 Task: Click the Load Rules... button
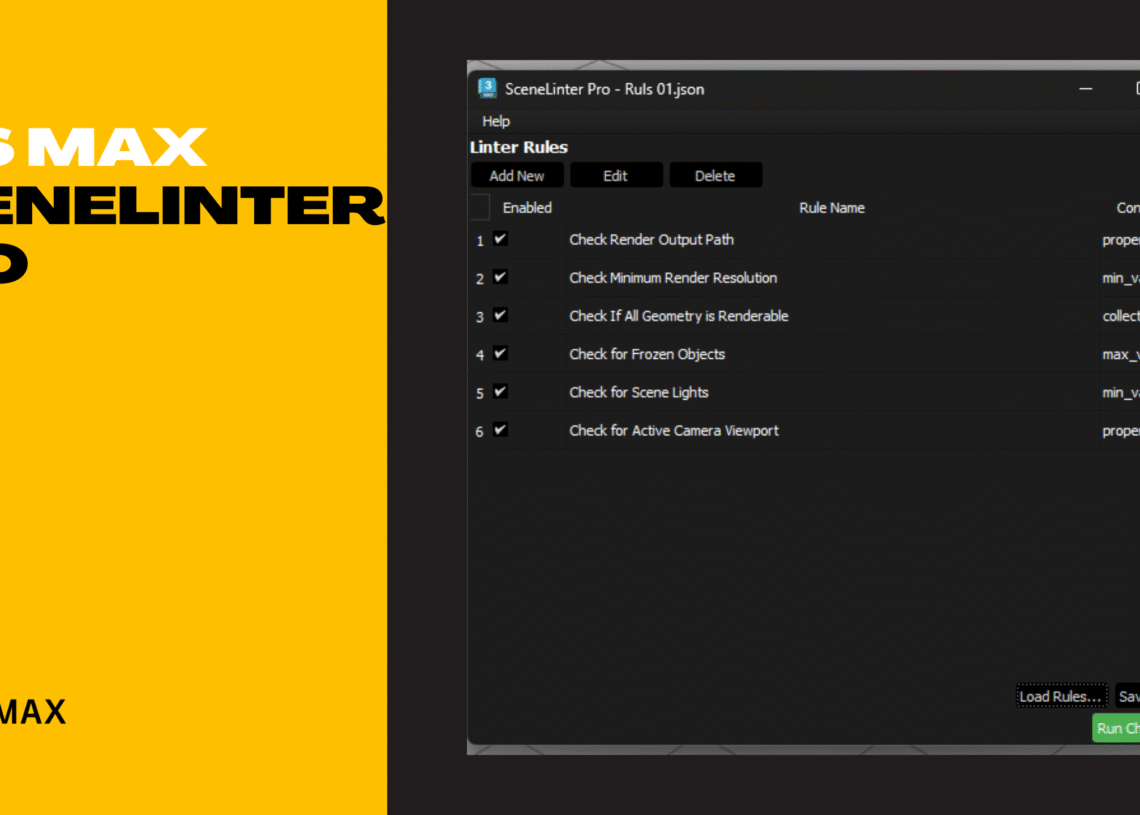(1061, 695)
